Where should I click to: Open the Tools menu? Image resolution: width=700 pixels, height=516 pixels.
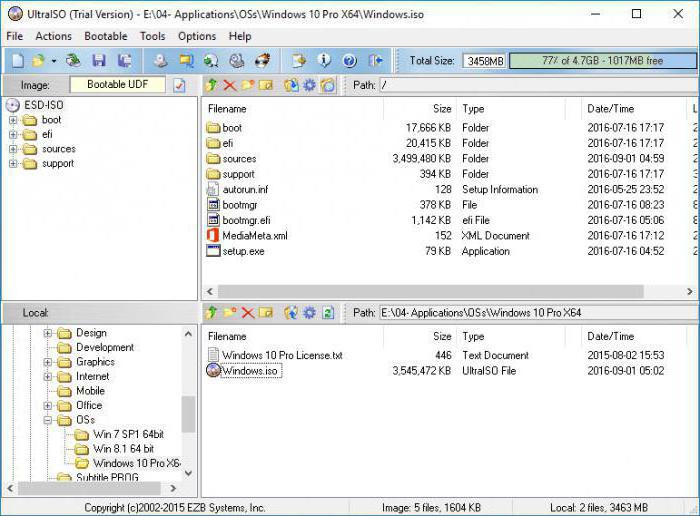tap(153, 36)
